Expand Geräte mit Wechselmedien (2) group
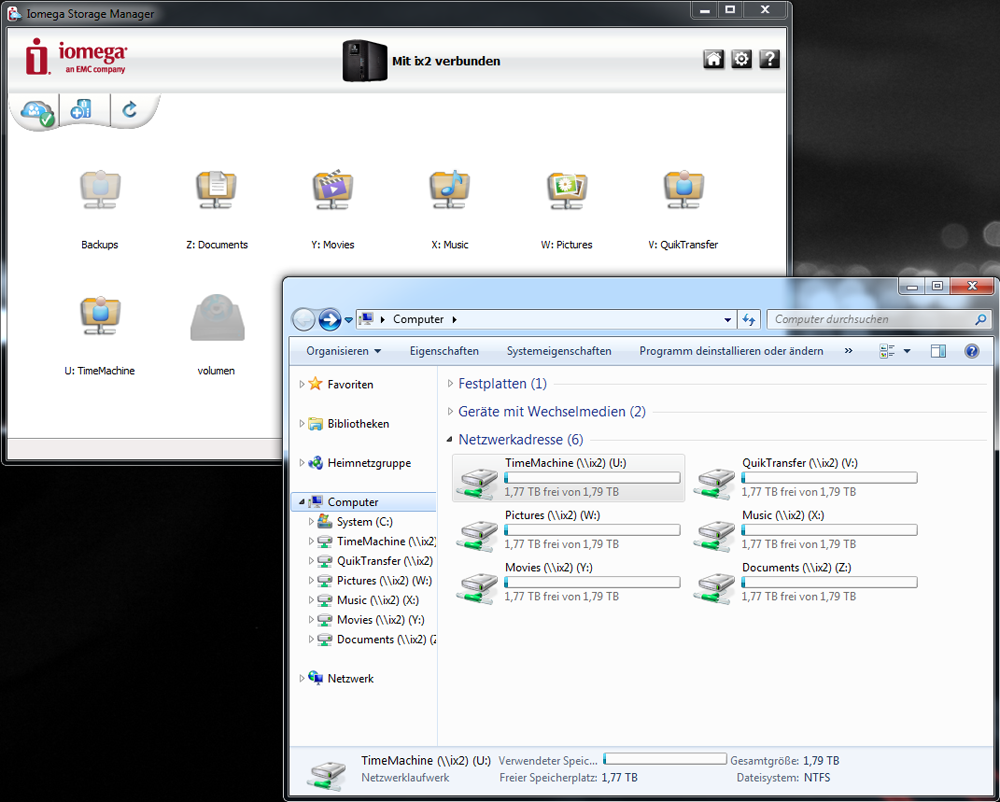This screenshot has width=1000, height=802. click(450, 412)
